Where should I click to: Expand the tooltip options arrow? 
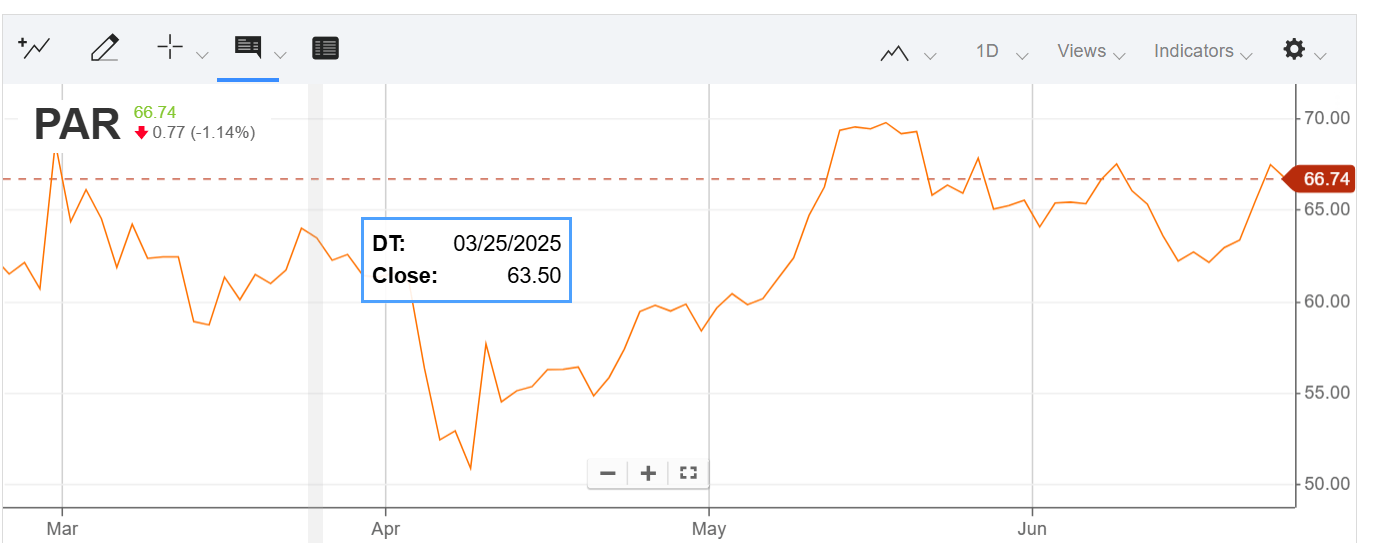[x=281, y=55]
